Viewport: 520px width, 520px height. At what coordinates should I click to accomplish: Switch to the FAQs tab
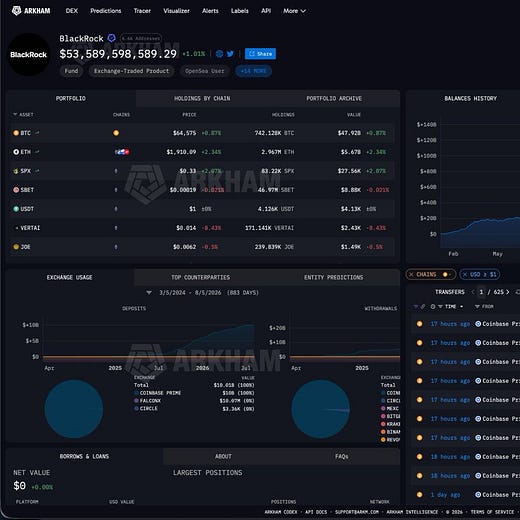click(x=342, y=456)
